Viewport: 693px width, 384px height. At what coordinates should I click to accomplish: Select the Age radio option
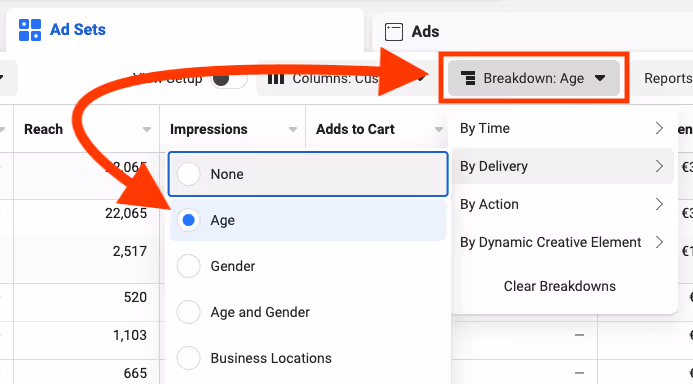(308, 220)
